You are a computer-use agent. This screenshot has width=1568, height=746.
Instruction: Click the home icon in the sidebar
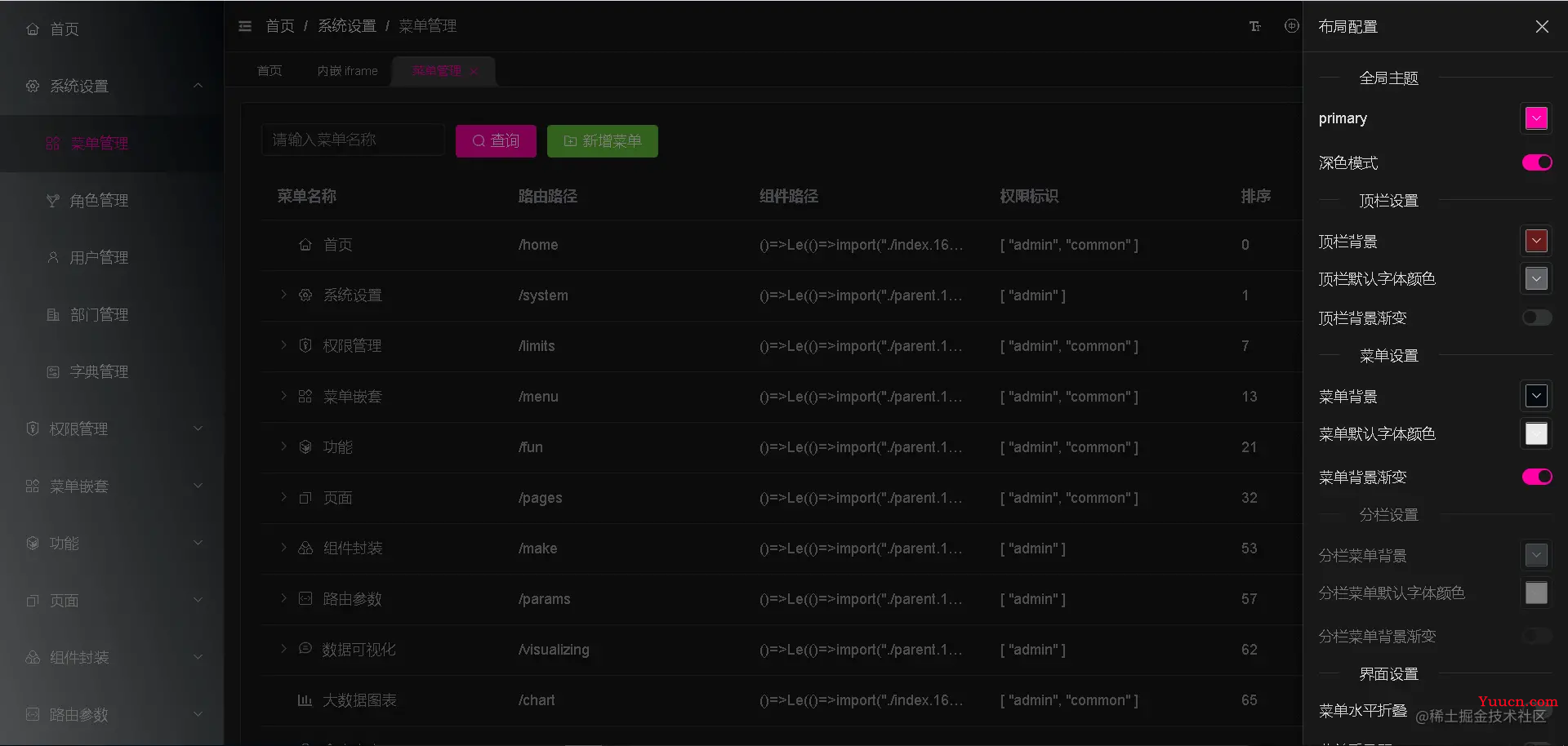pos(33,29)
